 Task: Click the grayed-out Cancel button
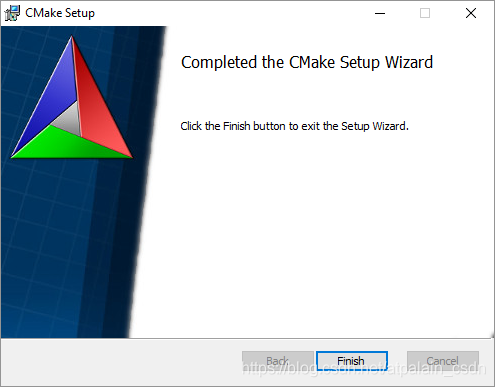tap(443, 361)
